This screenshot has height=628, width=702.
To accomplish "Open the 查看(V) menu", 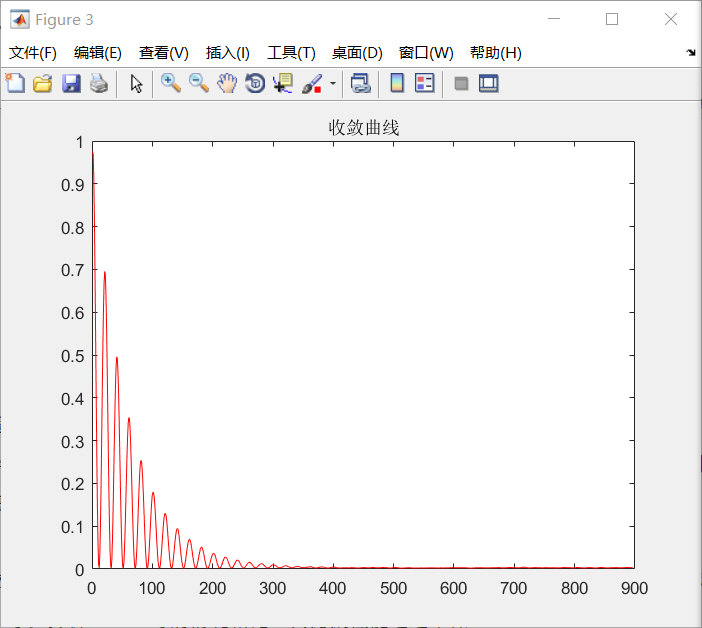I will (163, 53).
